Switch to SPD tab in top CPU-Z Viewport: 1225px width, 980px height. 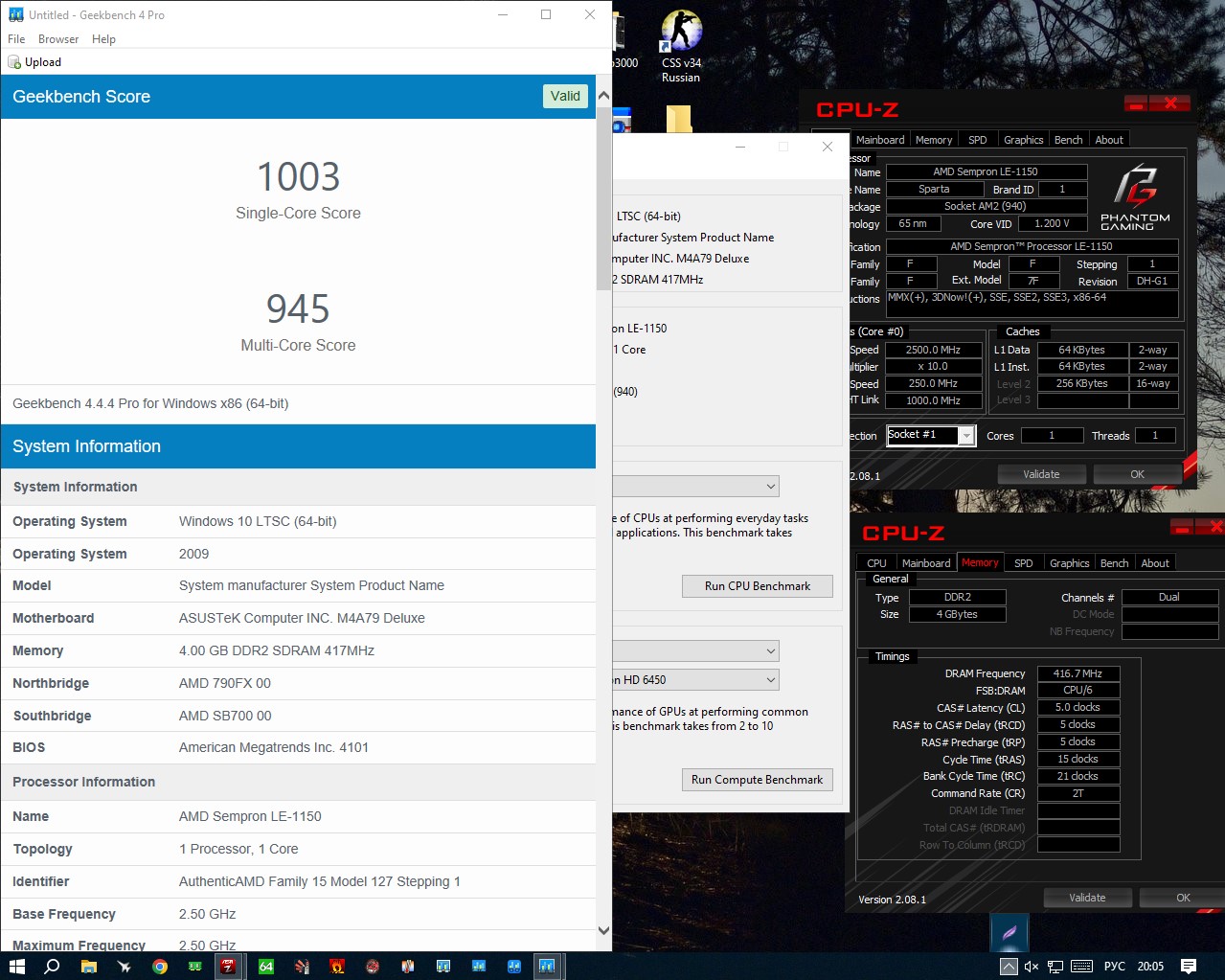(978, 140)
